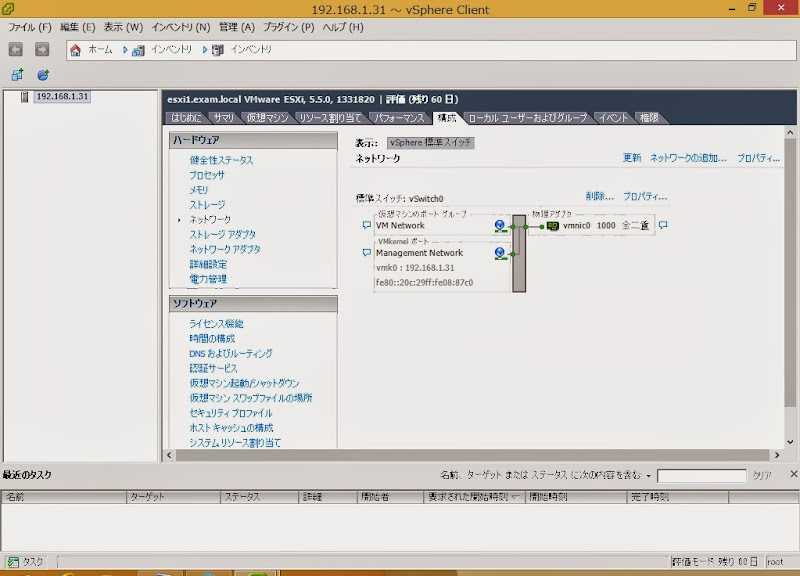Open 時間の構成 link
Screen dimensions: 800x576
212,339
